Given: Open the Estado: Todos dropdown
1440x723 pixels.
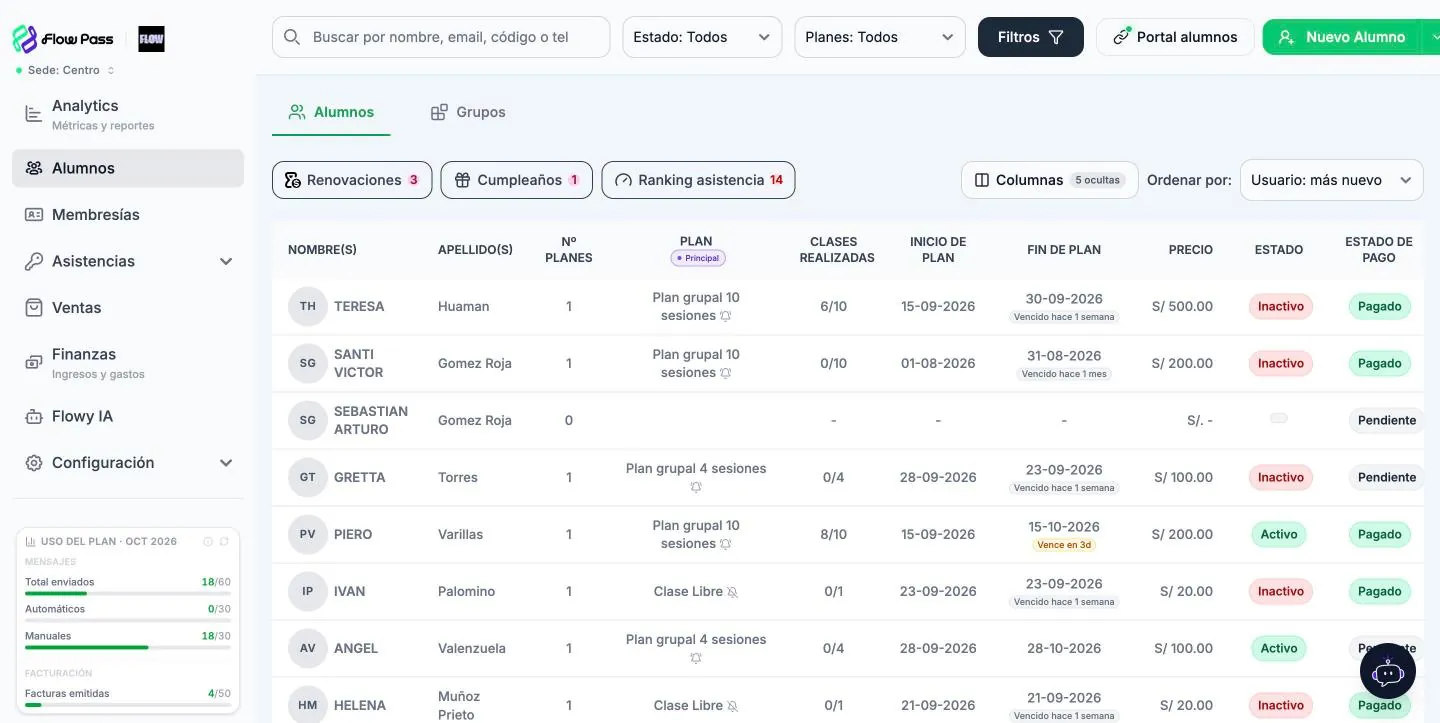Looking at the screenshot, I should click(702, 37).
